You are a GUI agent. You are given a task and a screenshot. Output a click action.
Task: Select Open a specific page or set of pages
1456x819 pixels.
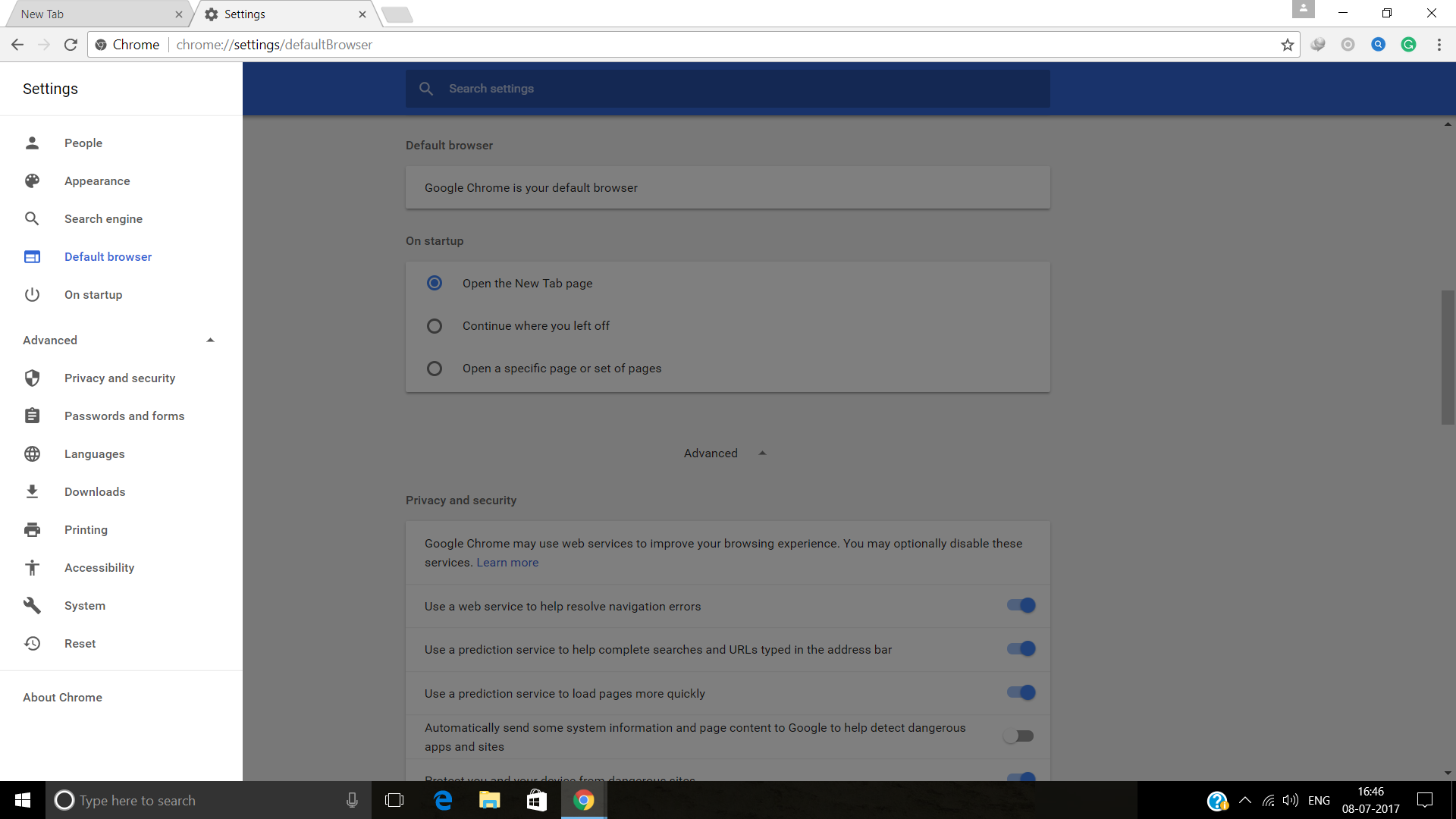pos(435,368)
